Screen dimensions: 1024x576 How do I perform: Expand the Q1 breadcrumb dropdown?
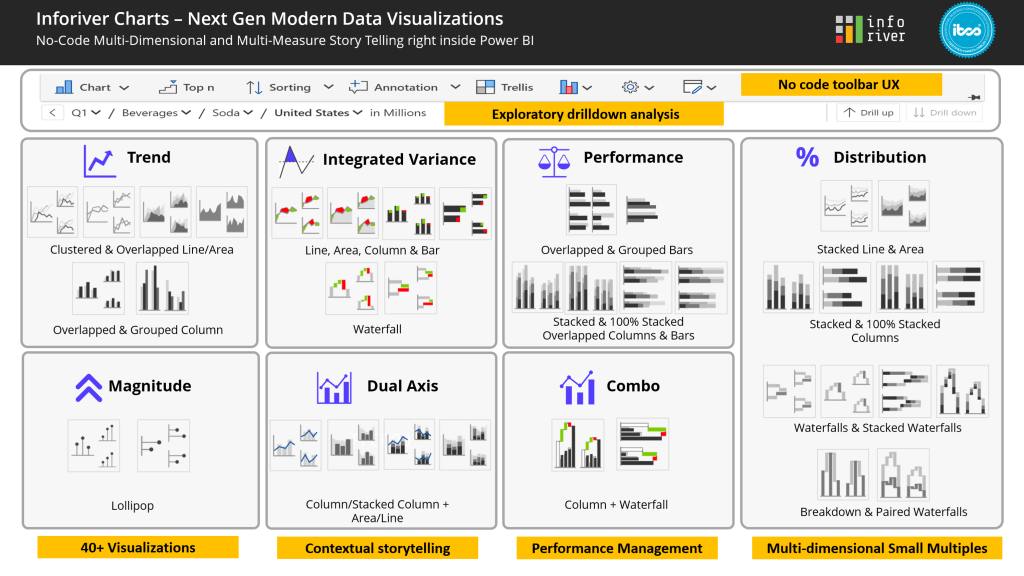(86, 113)
